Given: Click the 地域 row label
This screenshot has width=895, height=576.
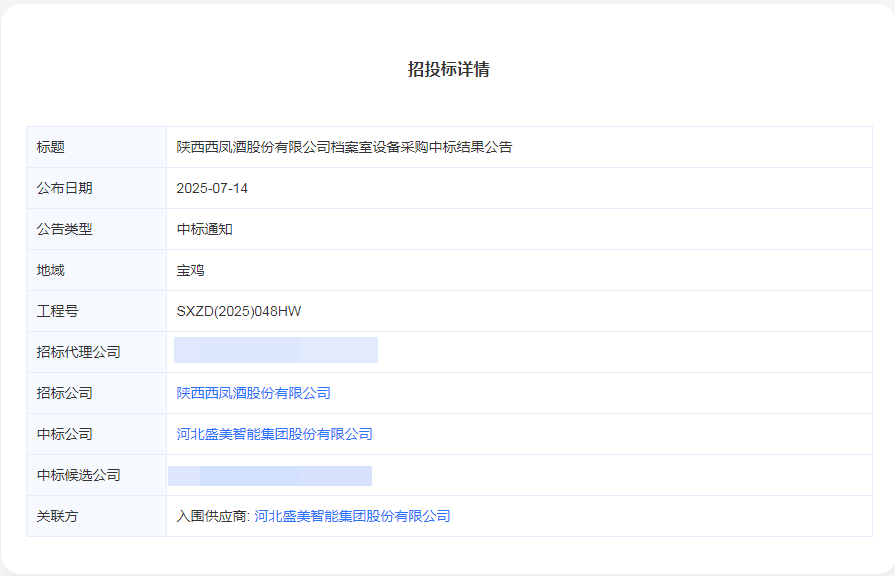Looking at the screenshot, I should tap(51, 270).
